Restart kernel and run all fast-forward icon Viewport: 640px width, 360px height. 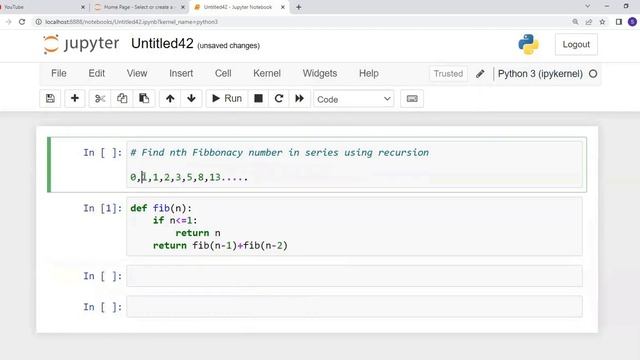pyautogui.click(x=300, y=98)
